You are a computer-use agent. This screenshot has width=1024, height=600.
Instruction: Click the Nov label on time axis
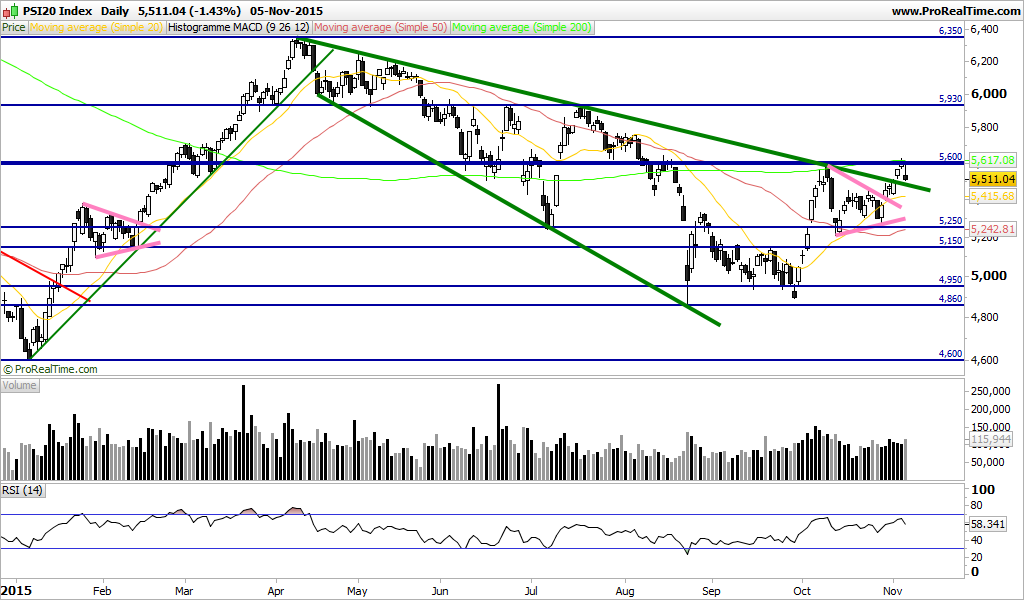tap(893, 591)
